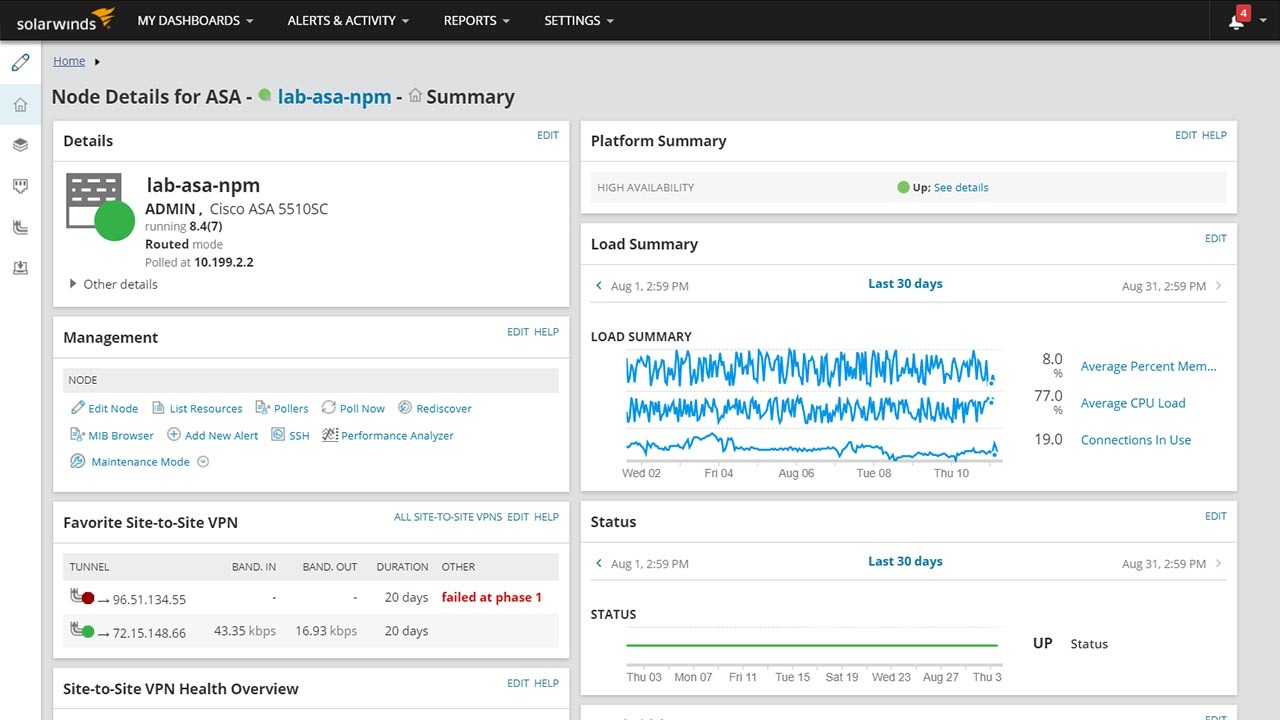
Task: Click the 16.93 kbps bandwidth out value
Action: point(326,631)
